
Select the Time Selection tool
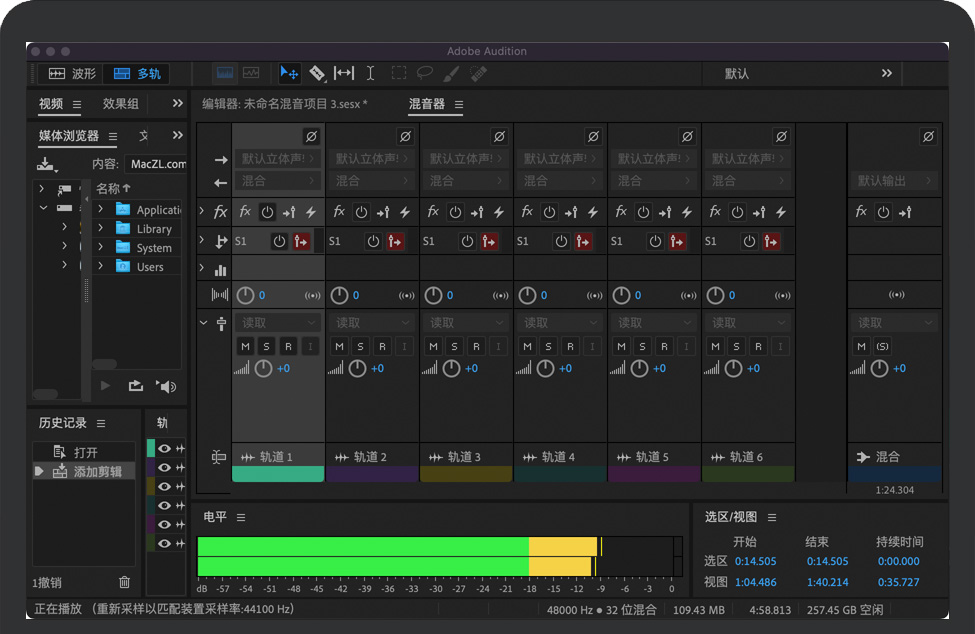tap(370, 73)
